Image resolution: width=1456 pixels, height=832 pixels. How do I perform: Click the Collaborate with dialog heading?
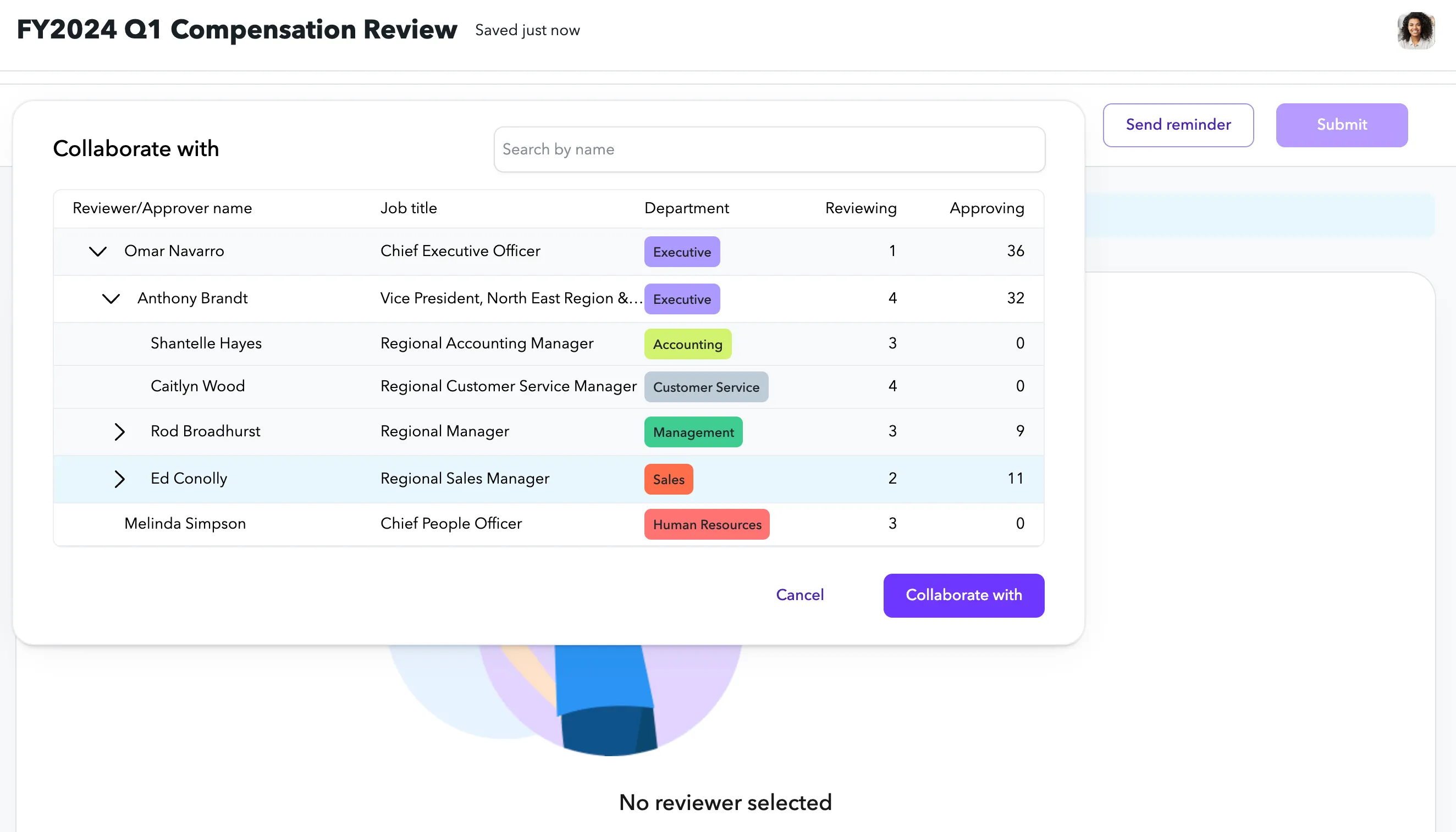pos(135,149)
